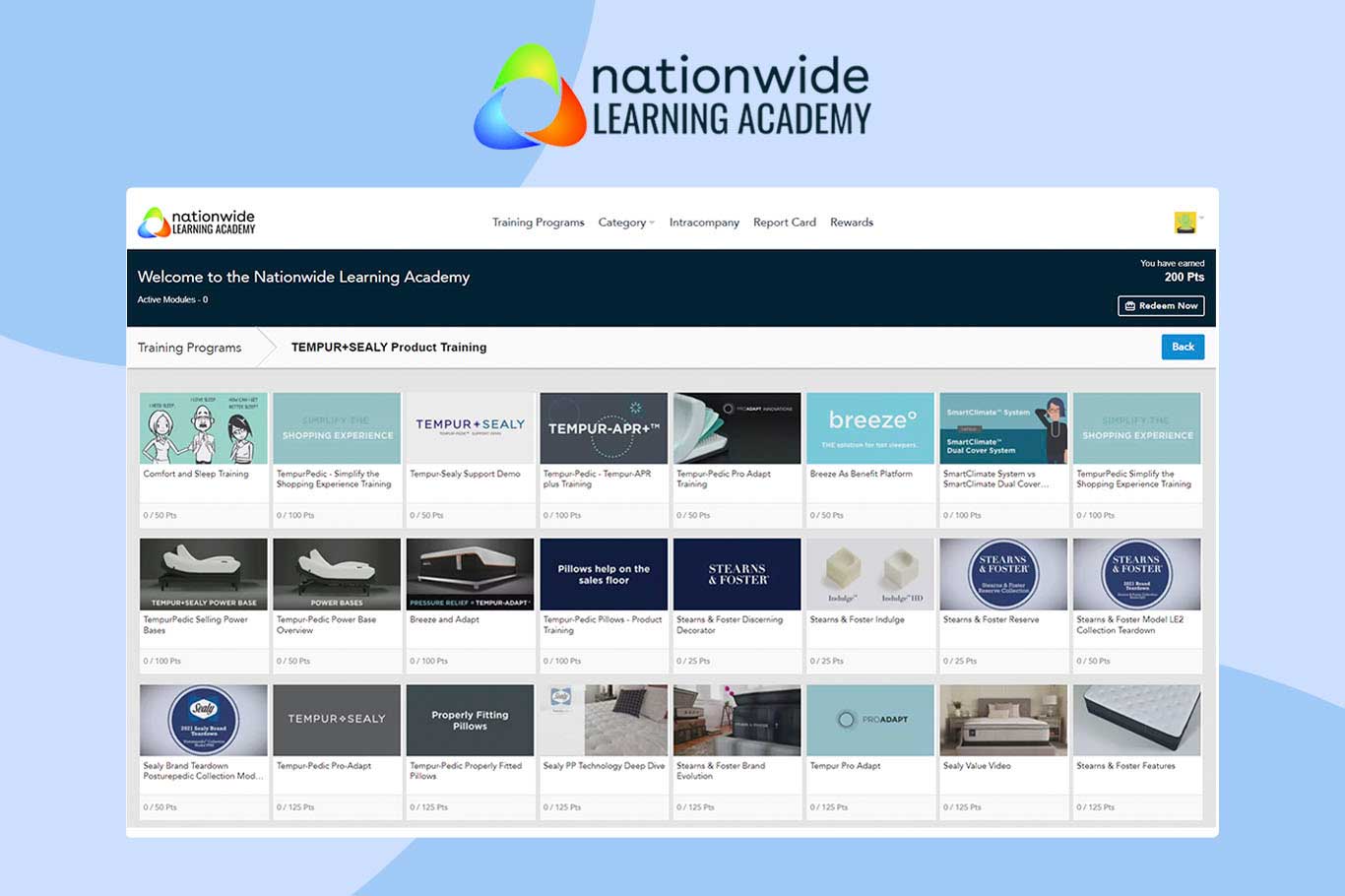The image size is (1345, 896).
Task: Open the Pillows help on the sales floor tile
Action: tap(604, 574)
